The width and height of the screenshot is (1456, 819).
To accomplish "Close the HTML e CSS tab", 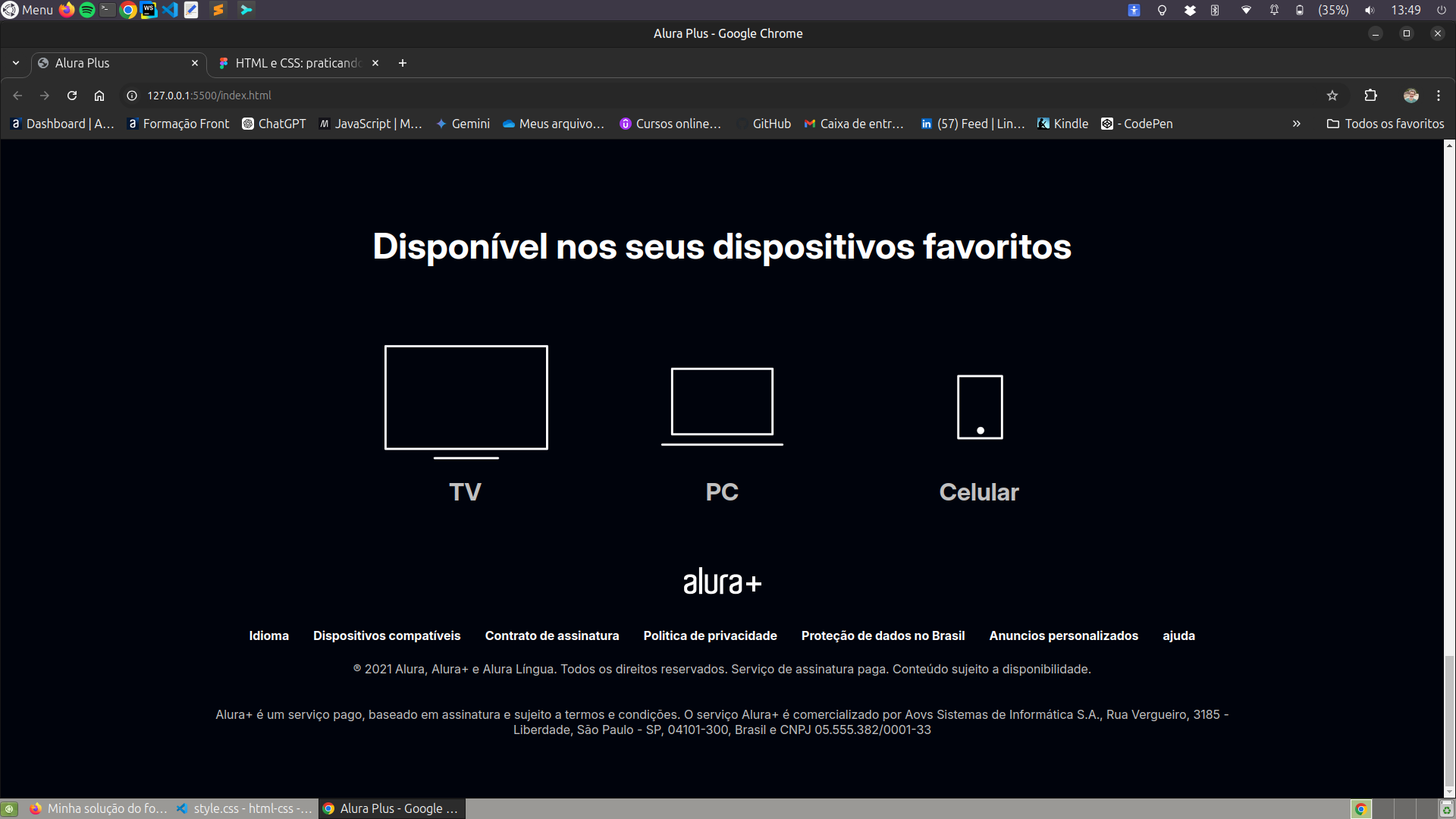I will (x=375, y=63).
